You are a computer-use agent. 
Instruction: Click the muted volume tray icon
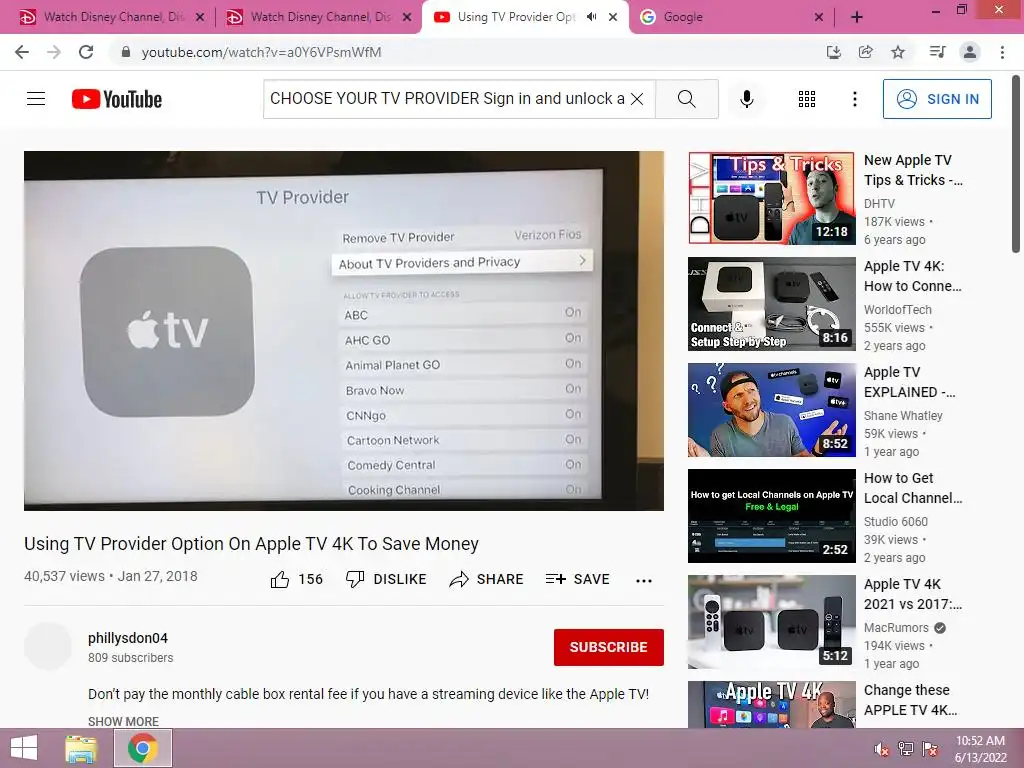(882, 749)
